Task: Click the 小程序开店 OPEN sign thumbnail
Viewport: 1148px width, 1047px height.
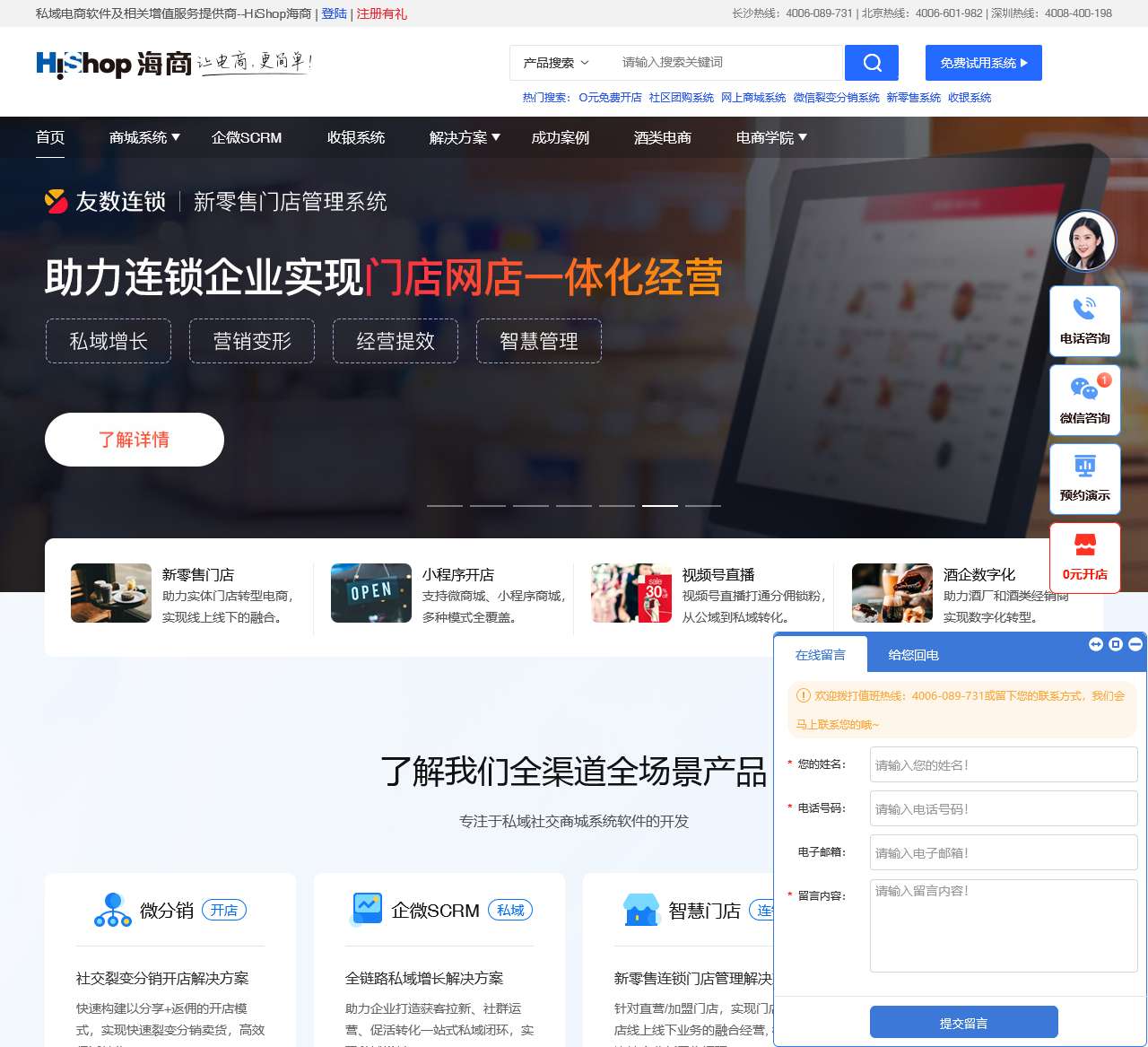Action: (371, 593)
